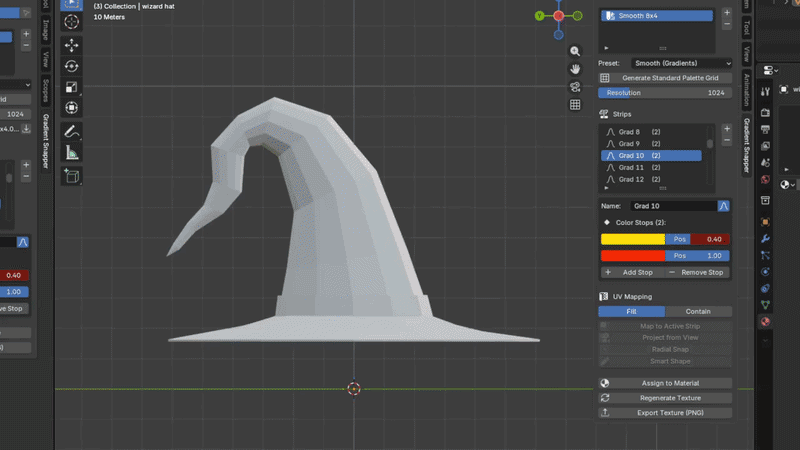Screen dimensions: 800x450
Task: Toggle smooth interpolation icon beside Grad 10 name
Action: tap(724, 205)
